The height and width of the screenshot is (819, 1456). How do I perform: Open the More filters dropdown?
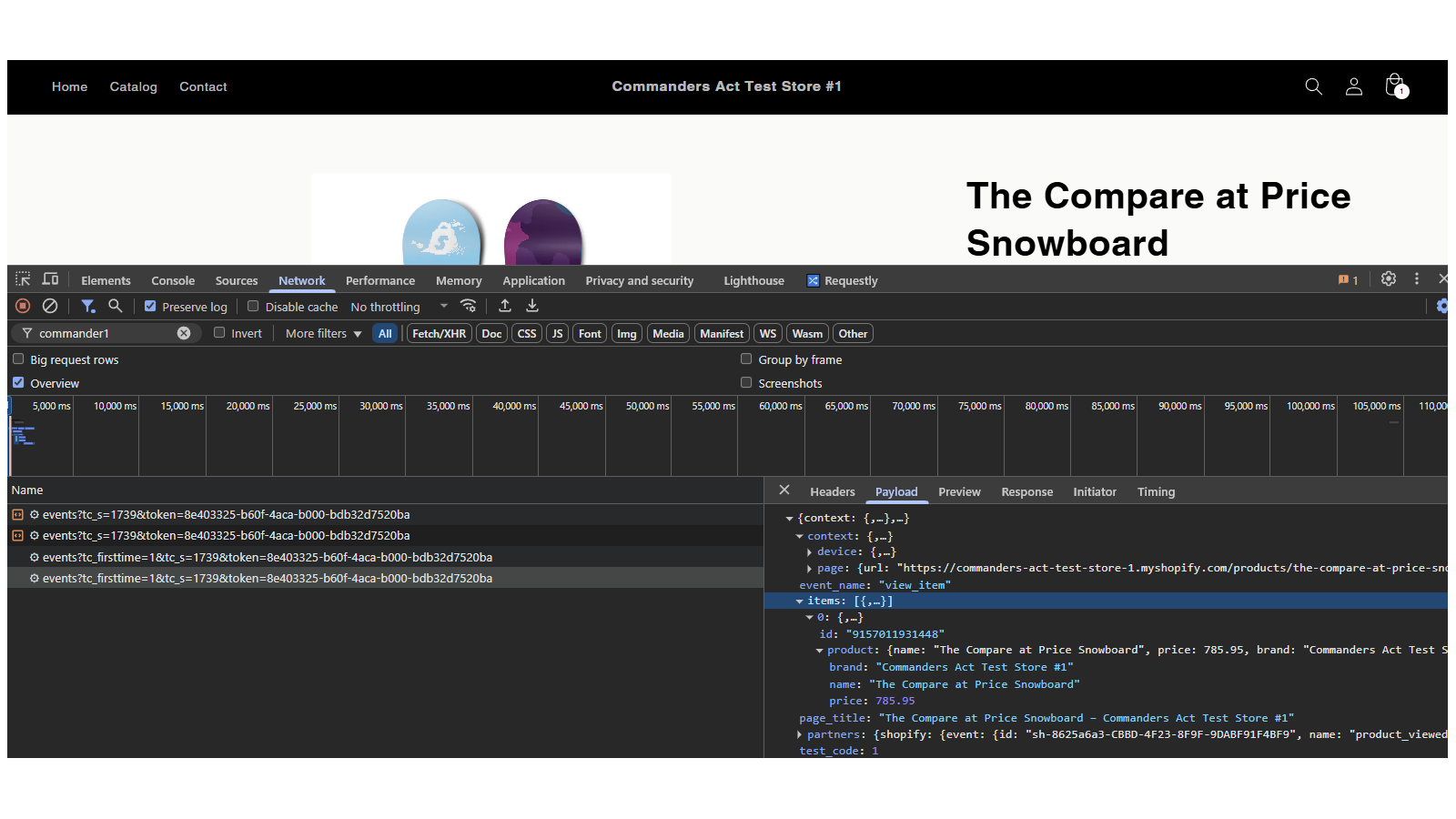point(324,334)
